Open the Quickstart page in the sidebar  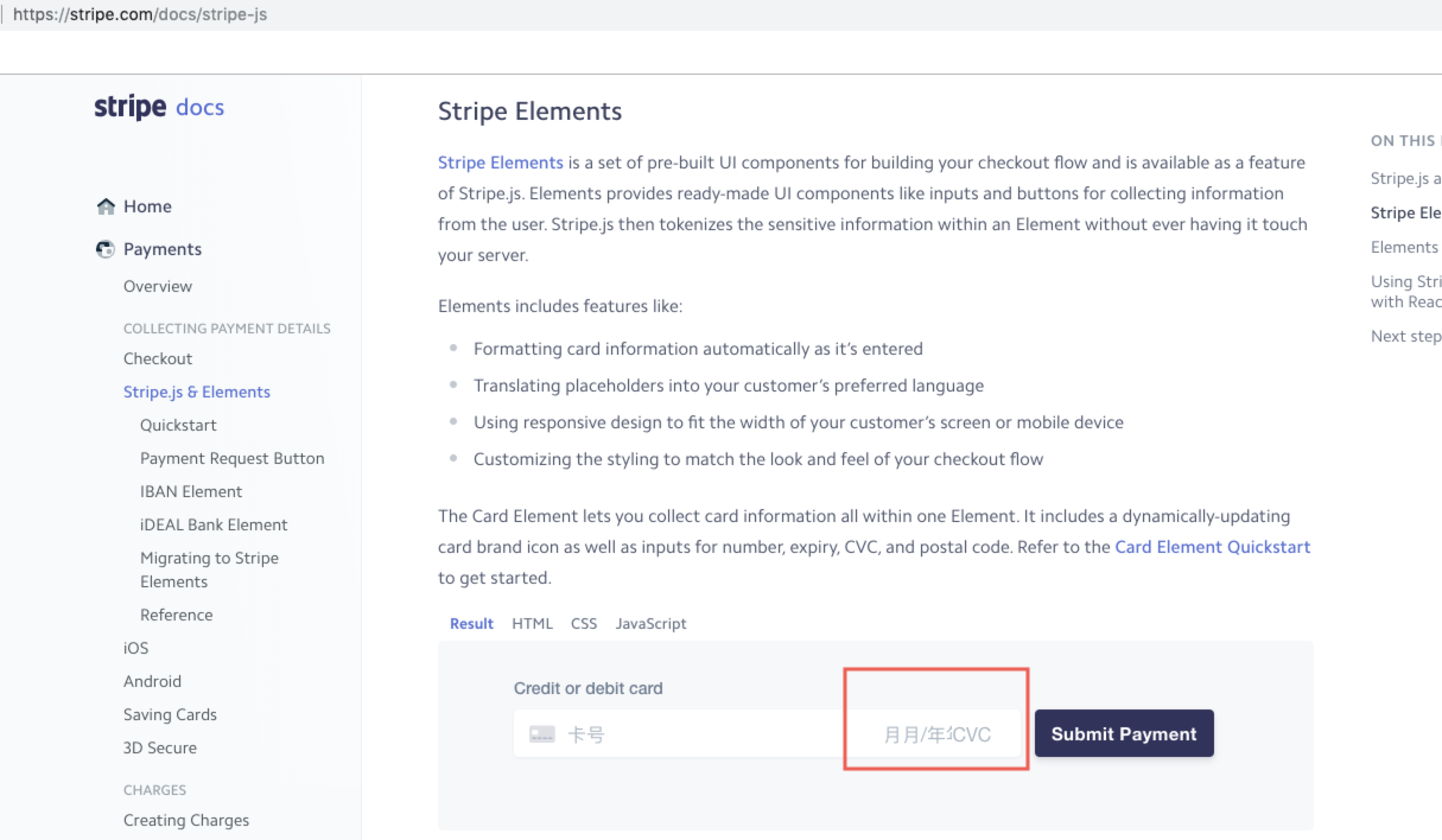tap(178, 425)
